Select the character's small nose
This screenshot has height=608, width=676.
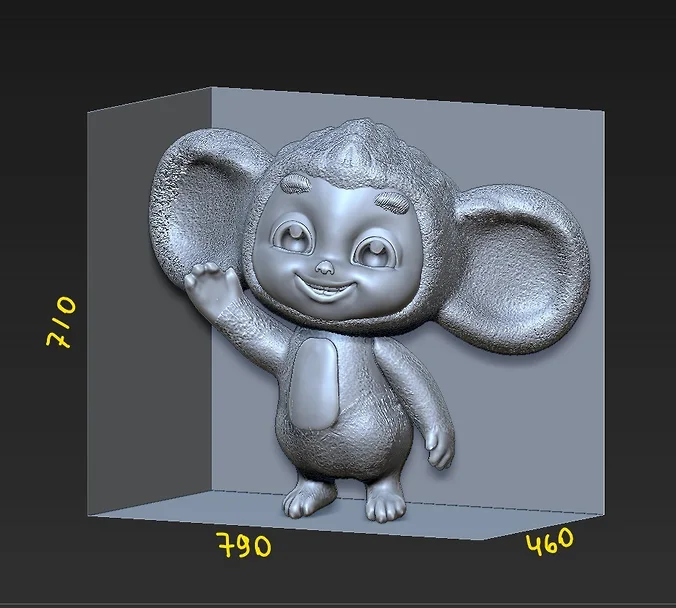click(x=325, y=268)
